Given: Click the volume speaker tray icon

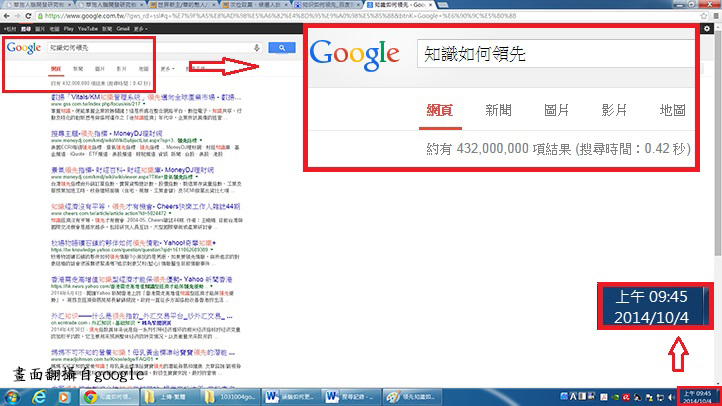Looking at the screenshot, I should (671, 397).
